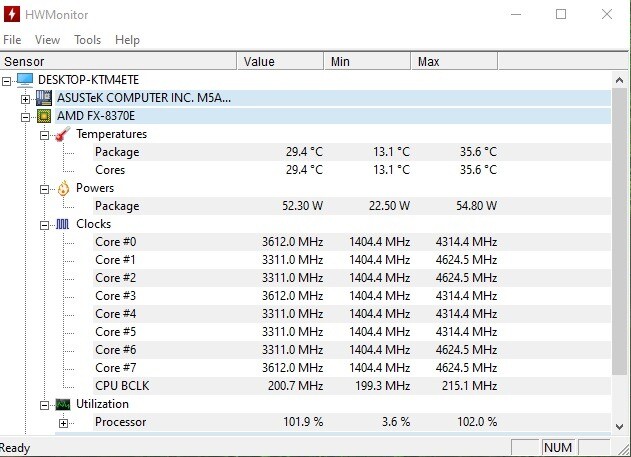Collapse the Temperatures section
This screenshot has height=457, width=631.
[45, 134]
